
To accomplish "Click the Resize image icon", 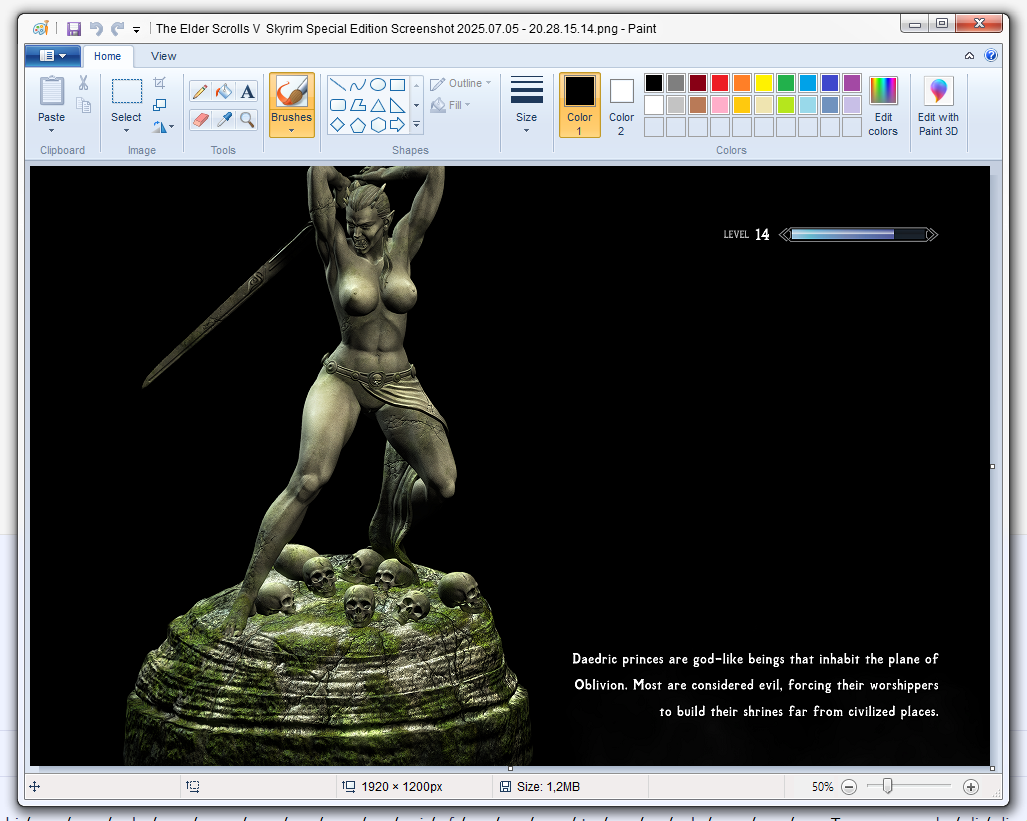I will pyautogui.click(x=160, y=105).
